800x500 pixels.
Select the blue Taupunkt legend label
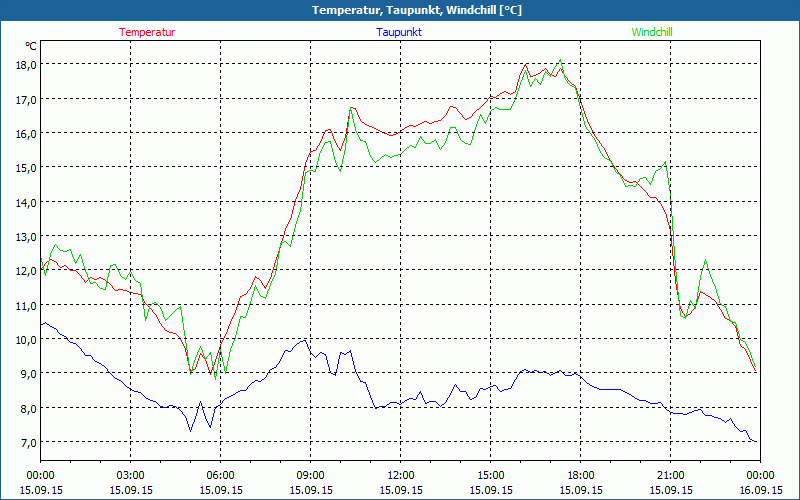pos(399,32)
